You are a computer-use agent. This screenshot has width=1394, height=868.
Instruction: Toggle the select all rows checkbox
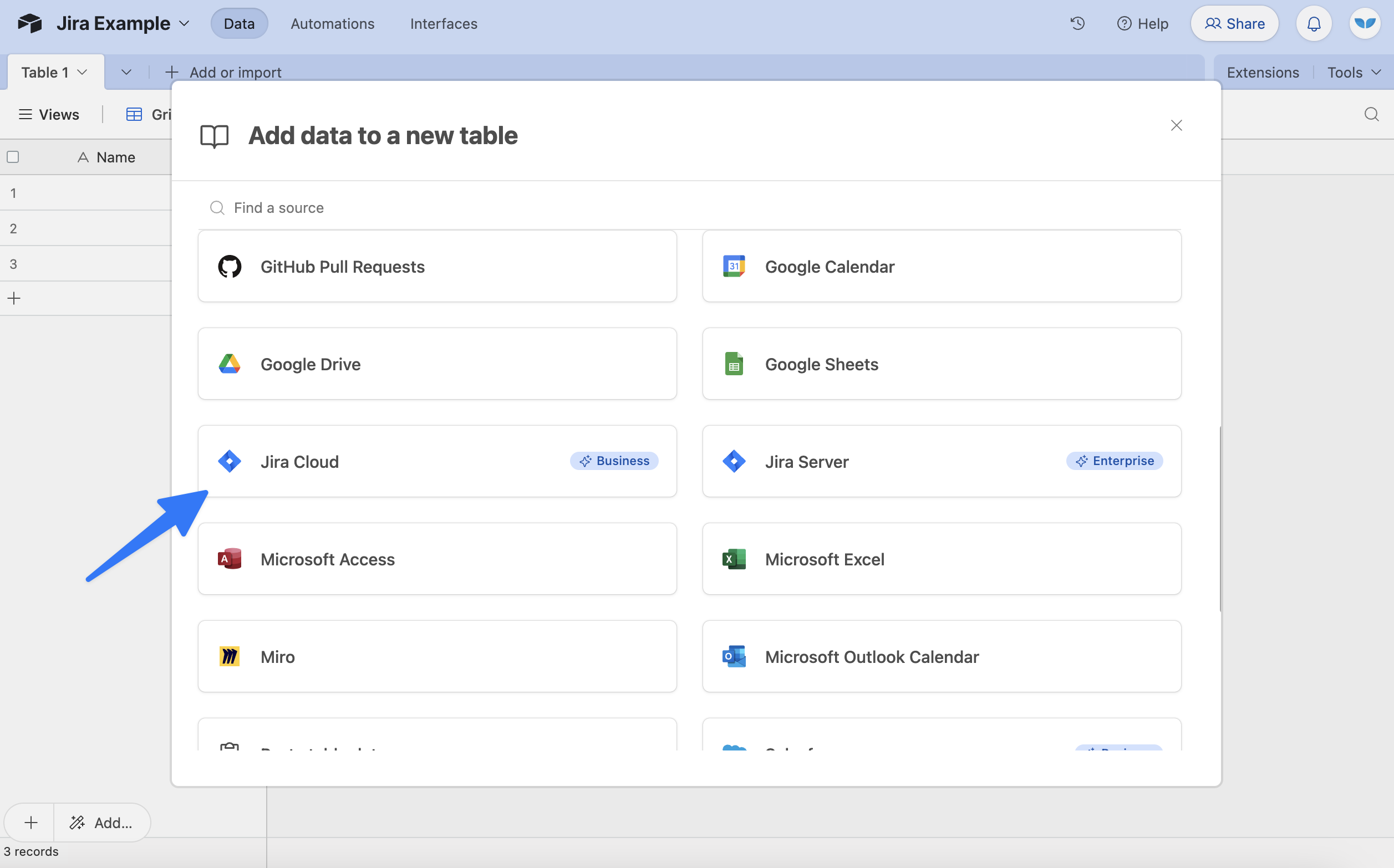point(13,157)
